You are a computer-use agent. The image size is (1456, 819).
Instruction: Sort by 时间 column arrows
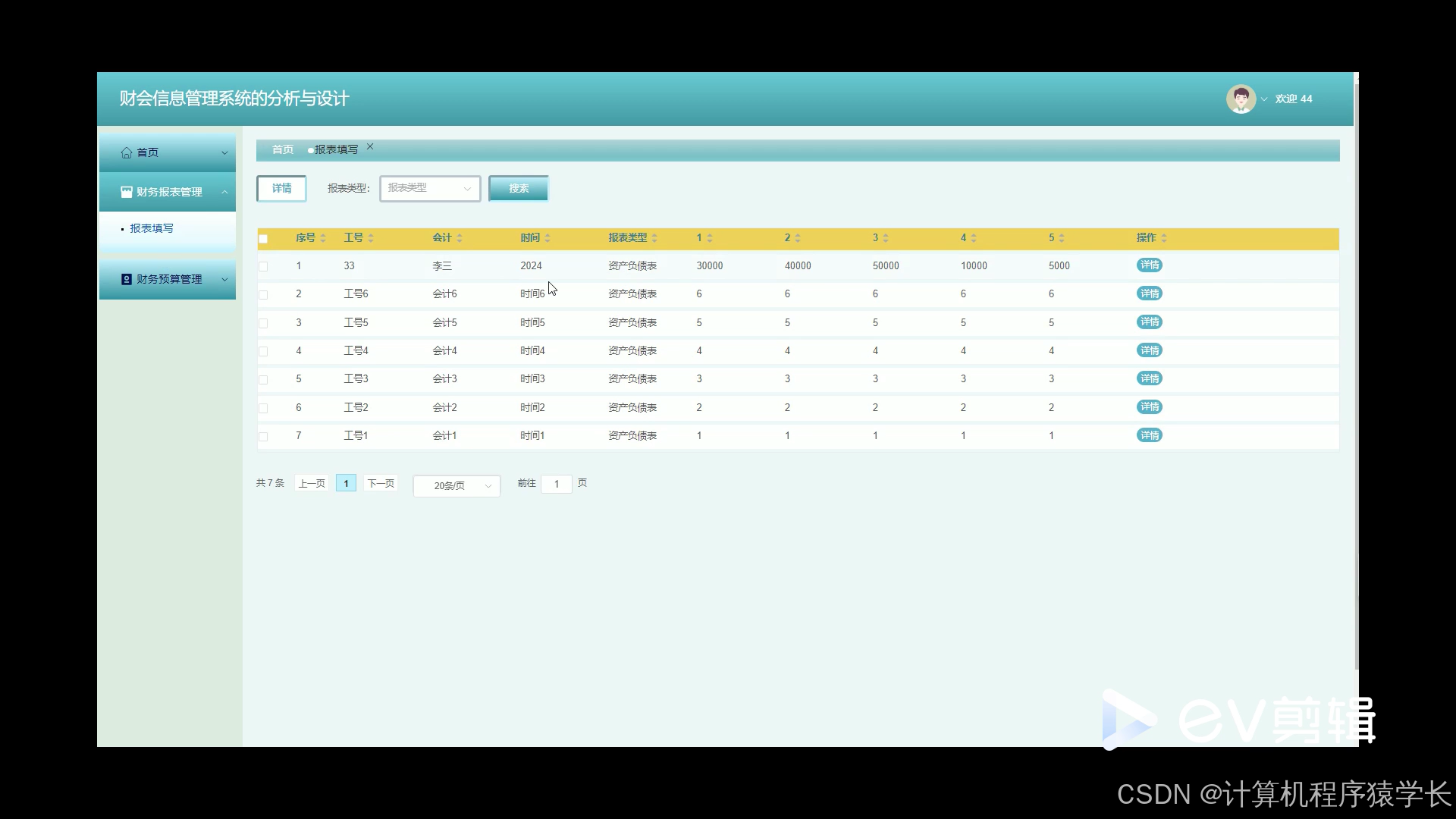548,238
